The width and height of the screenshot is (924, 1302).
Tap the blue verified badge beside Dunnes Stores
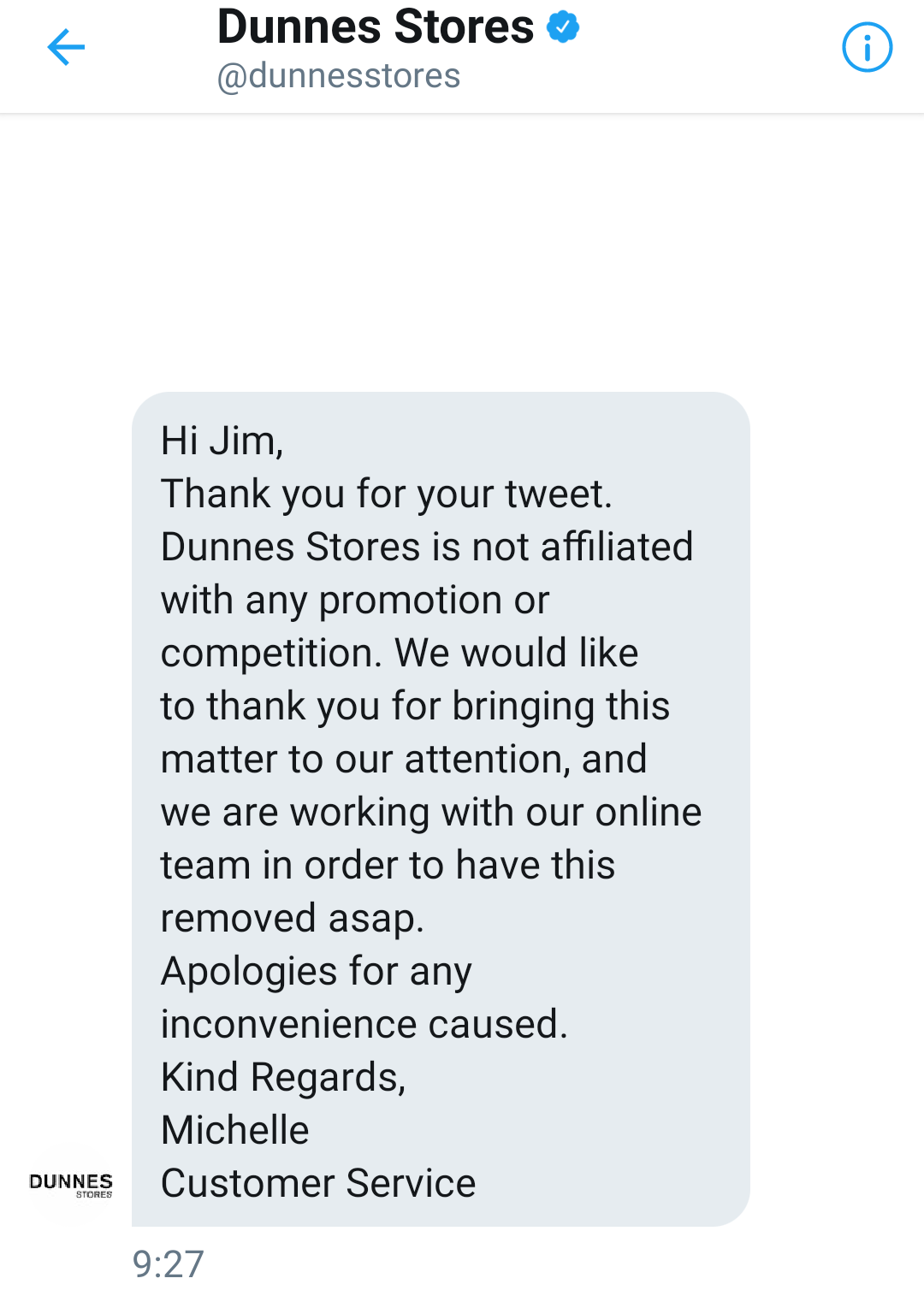563,27
